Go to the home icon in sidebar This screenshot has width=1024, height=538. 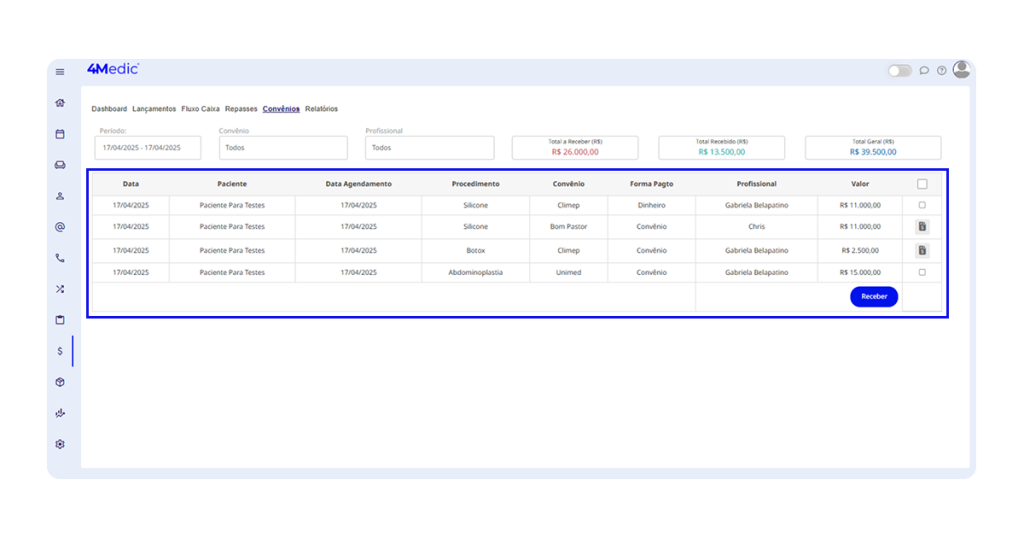pyautogui.click(x=60, y=103)
